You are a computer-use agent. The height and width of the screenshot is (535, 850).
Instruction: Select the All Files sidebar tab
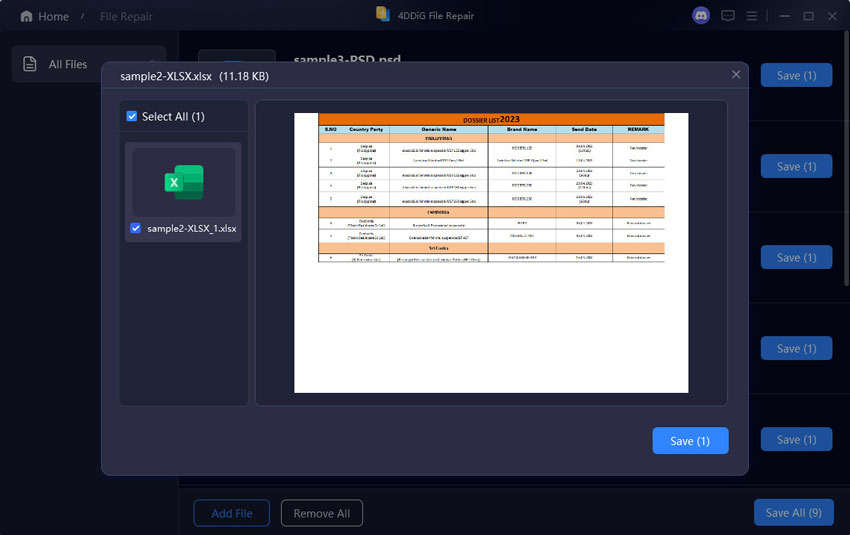(x=67, y=64)
